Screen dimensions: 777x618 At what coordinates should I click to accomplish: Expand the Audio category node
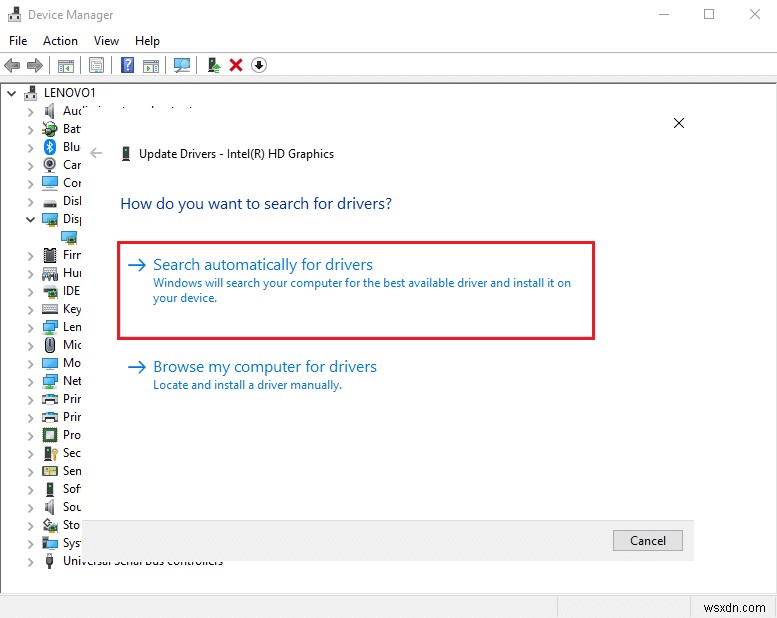[x=31, y=112]
